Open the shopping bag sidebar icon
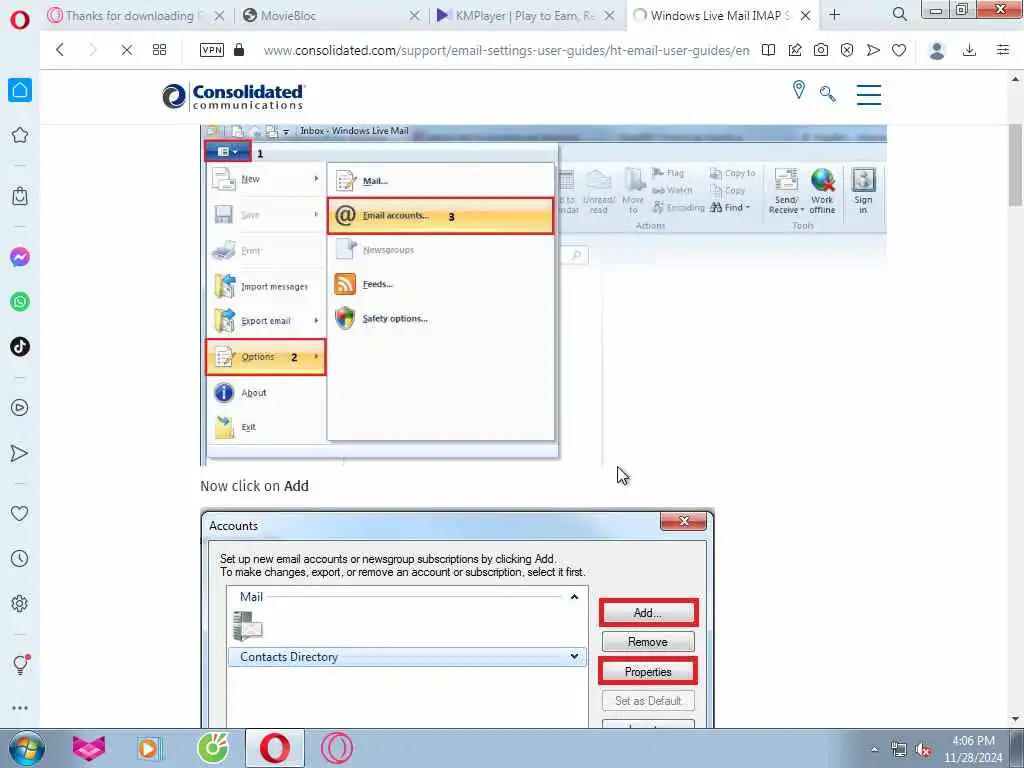1024x768 pixels. [x=20, y=196]
